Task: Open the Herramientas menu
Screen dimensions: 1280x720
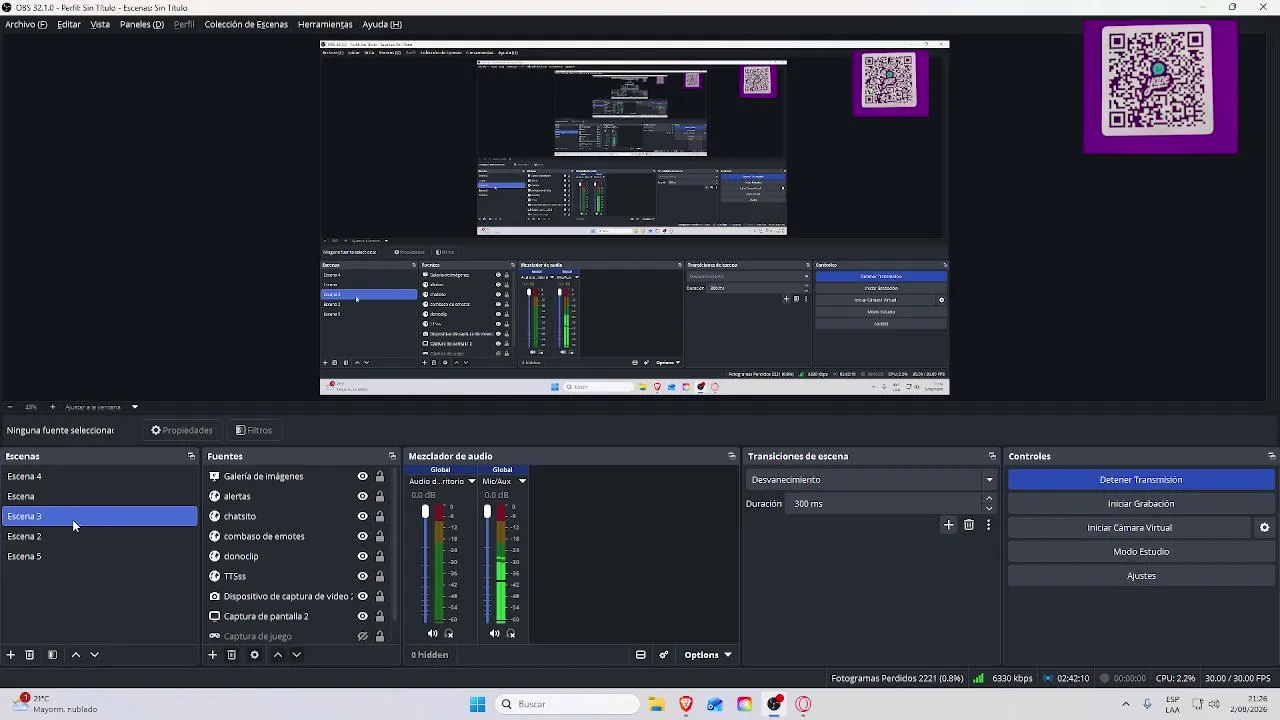Action: point(325,24)
